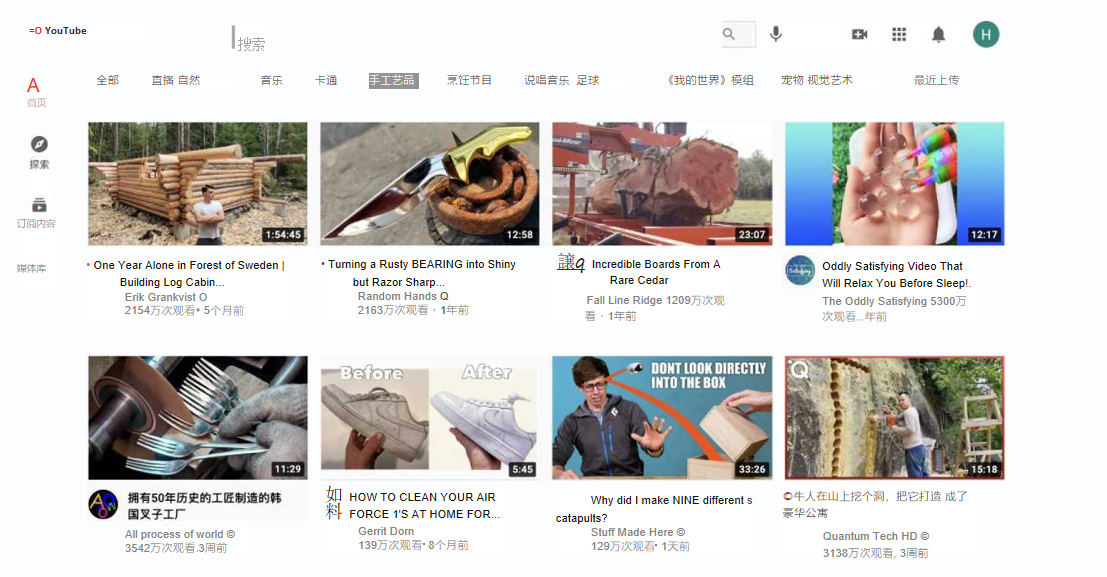This screenshot has height=577, width=1107.
Task: Switch to the 最近上传 chip
Action: click(936, 80)
